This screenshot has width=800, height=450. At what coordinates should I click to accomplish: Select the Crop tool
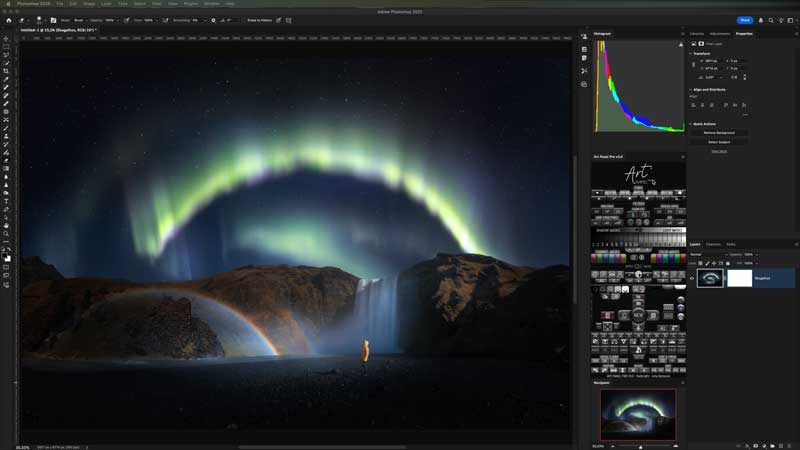click(6, 71)
